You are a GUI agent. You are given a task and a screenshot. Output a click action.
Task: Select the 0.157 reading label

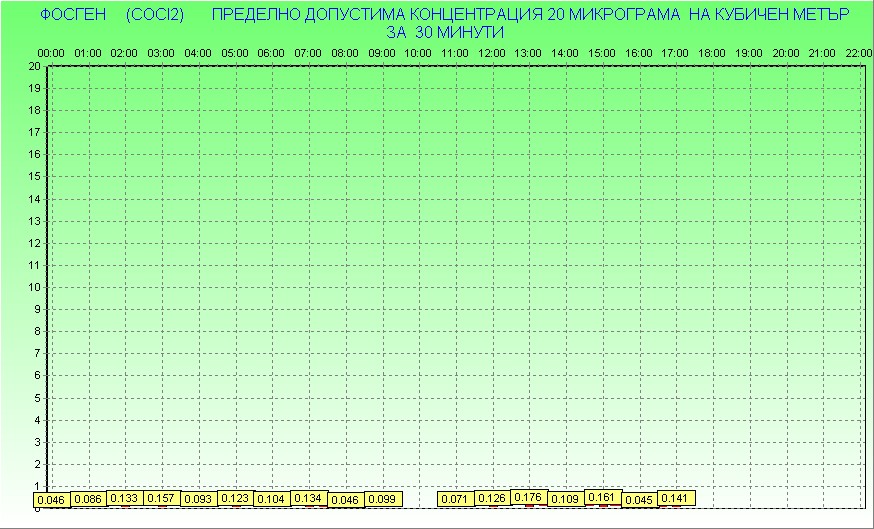click(x=162, y=498)
